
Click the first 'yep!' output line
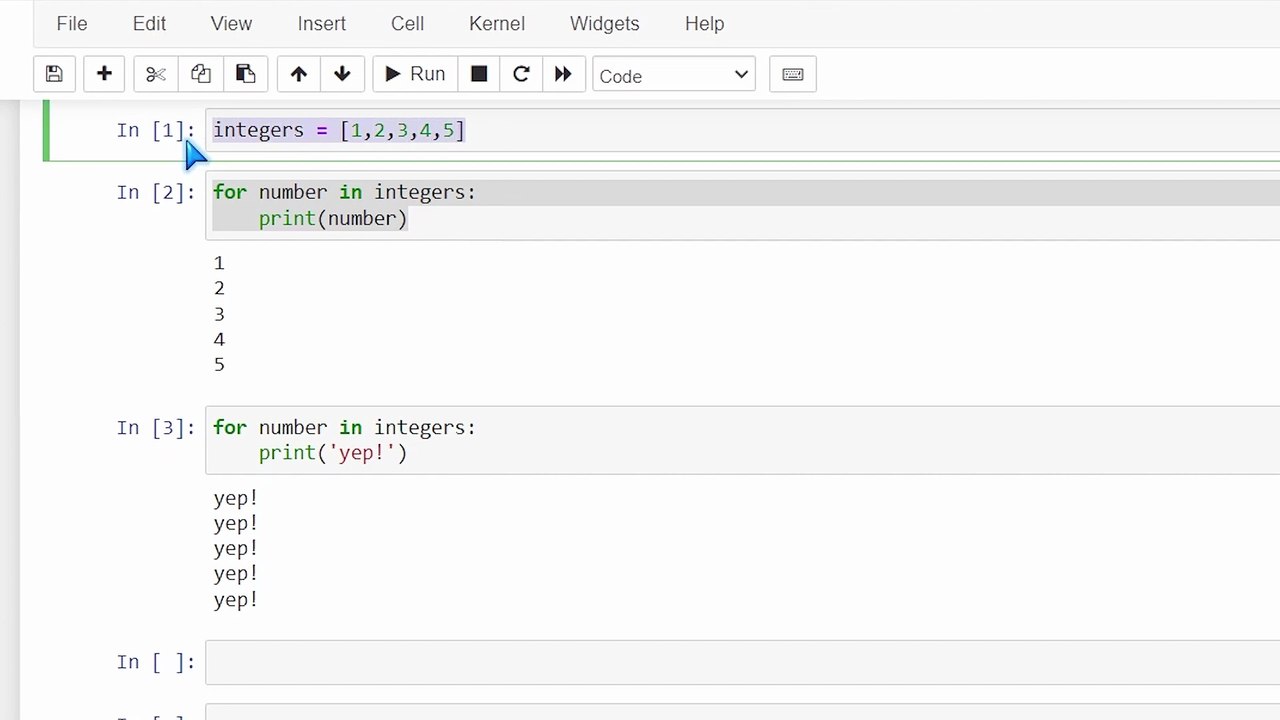pyautogui.click(x=236, y=498)
